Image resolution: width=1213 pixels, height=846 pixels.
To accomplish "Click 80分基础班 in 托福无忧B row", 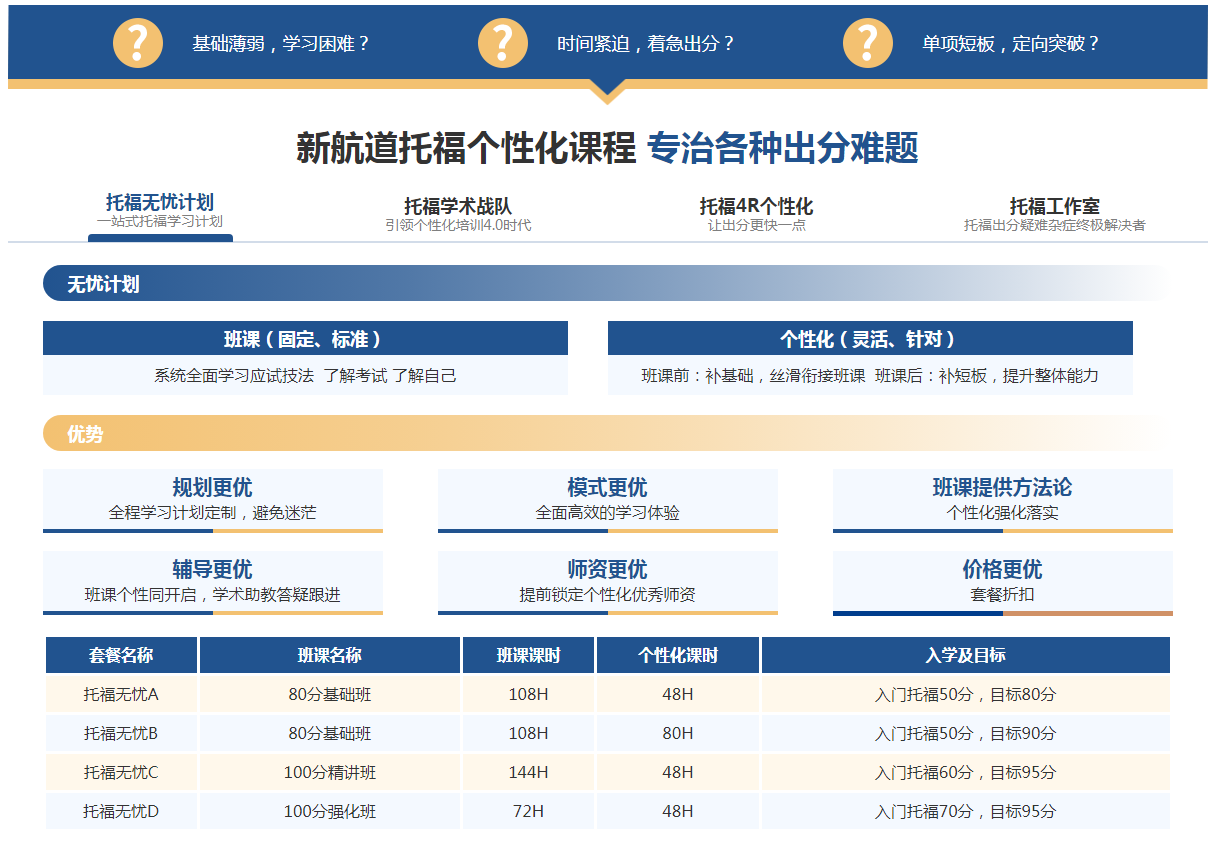I will (330, 733).
